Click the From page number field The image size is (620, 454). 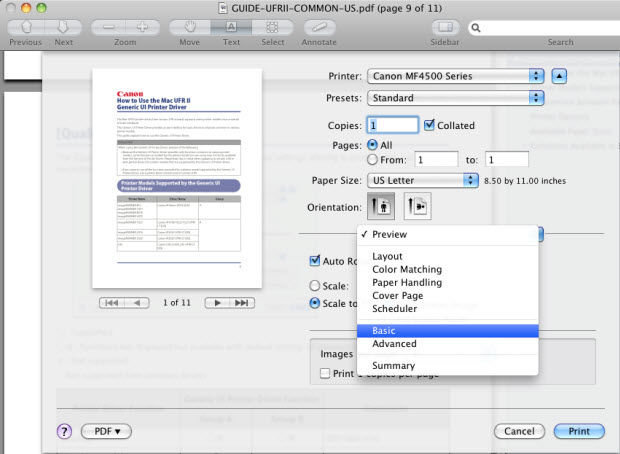(436, 160)
